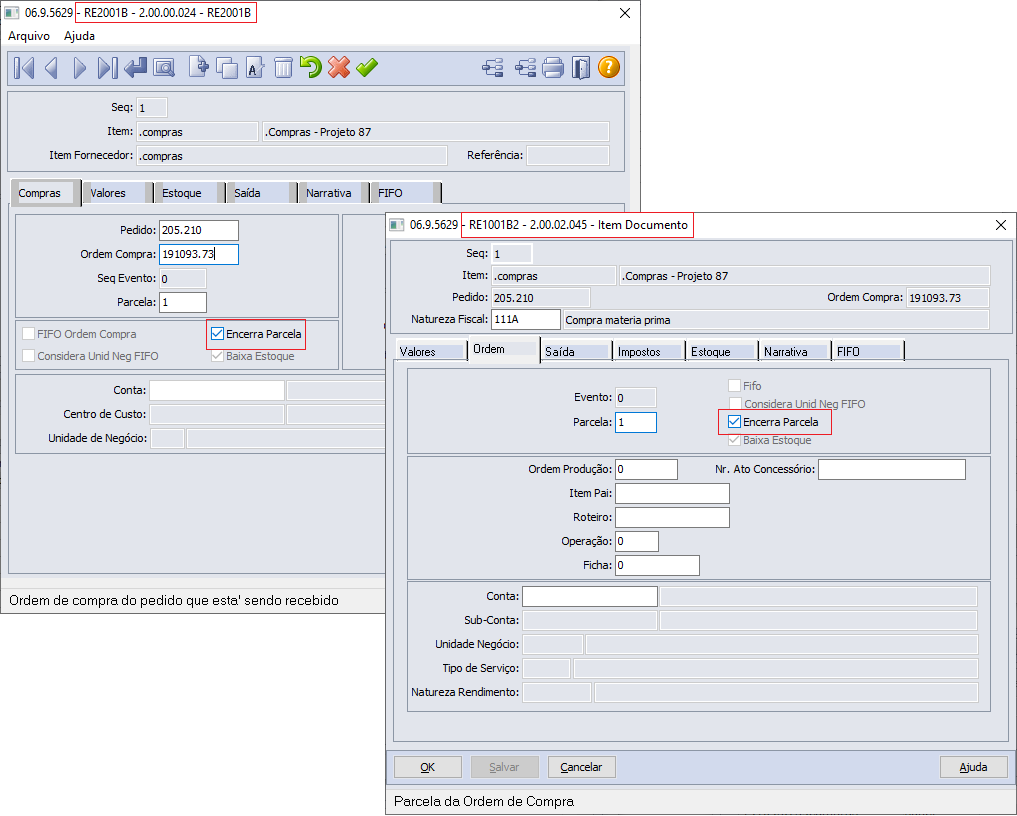Click the Pedido field in RE2001B
The width and height of the screenshot is (1017, 816).
[198, 230]
